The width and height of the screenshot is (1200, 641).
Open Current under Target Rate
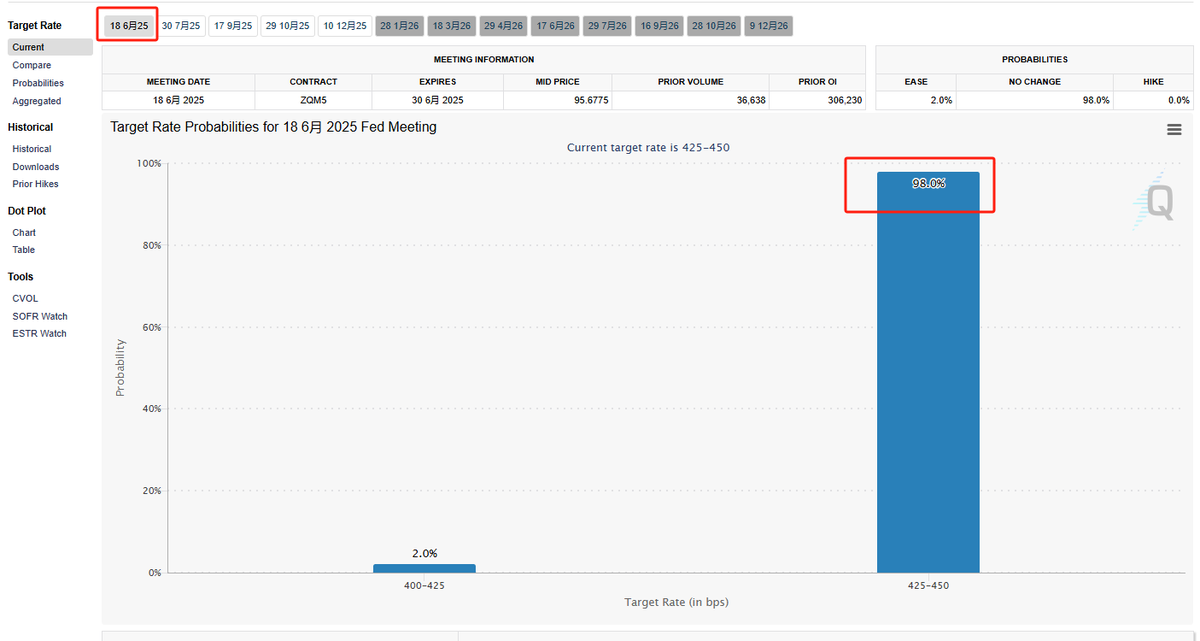click(49, 47)
